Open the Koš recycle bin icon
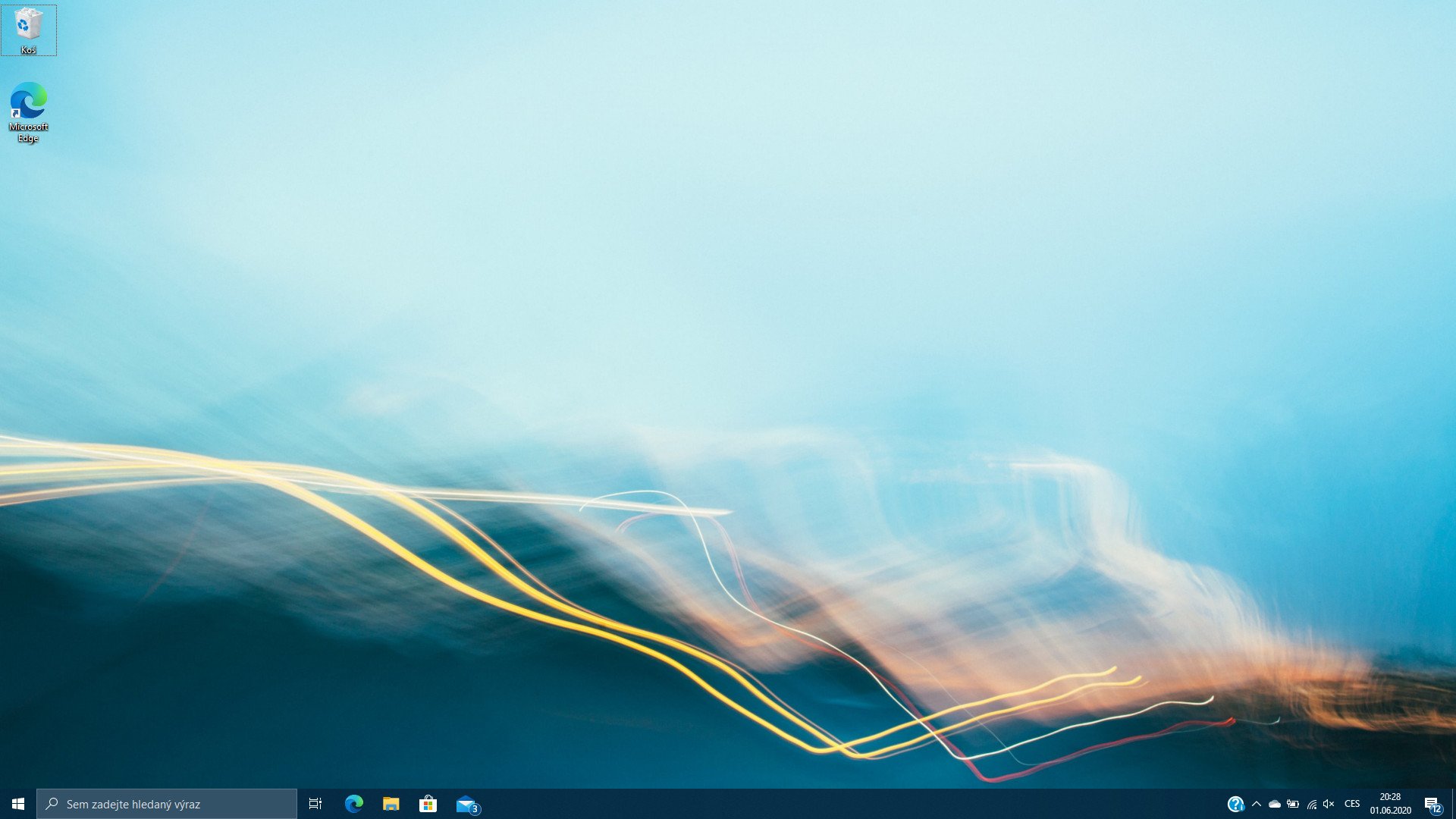 (28, 30)
